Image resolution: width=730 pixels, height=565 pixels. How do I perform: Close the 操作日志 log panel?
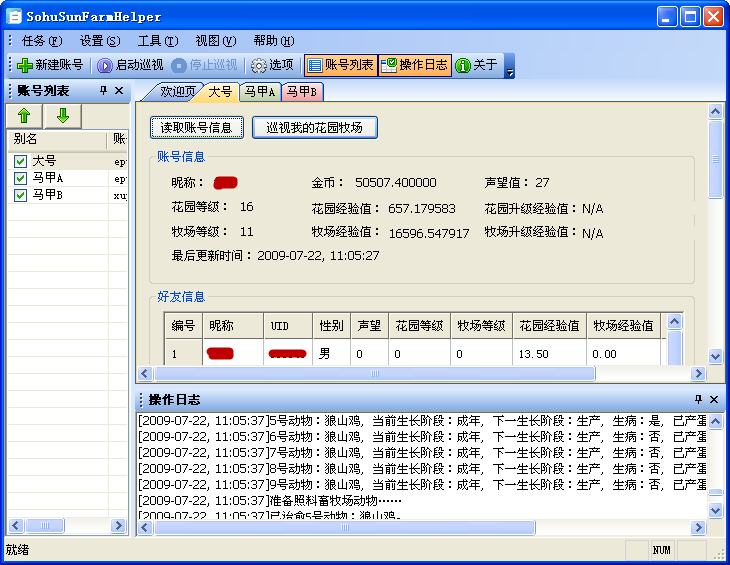tap(714, 399)
